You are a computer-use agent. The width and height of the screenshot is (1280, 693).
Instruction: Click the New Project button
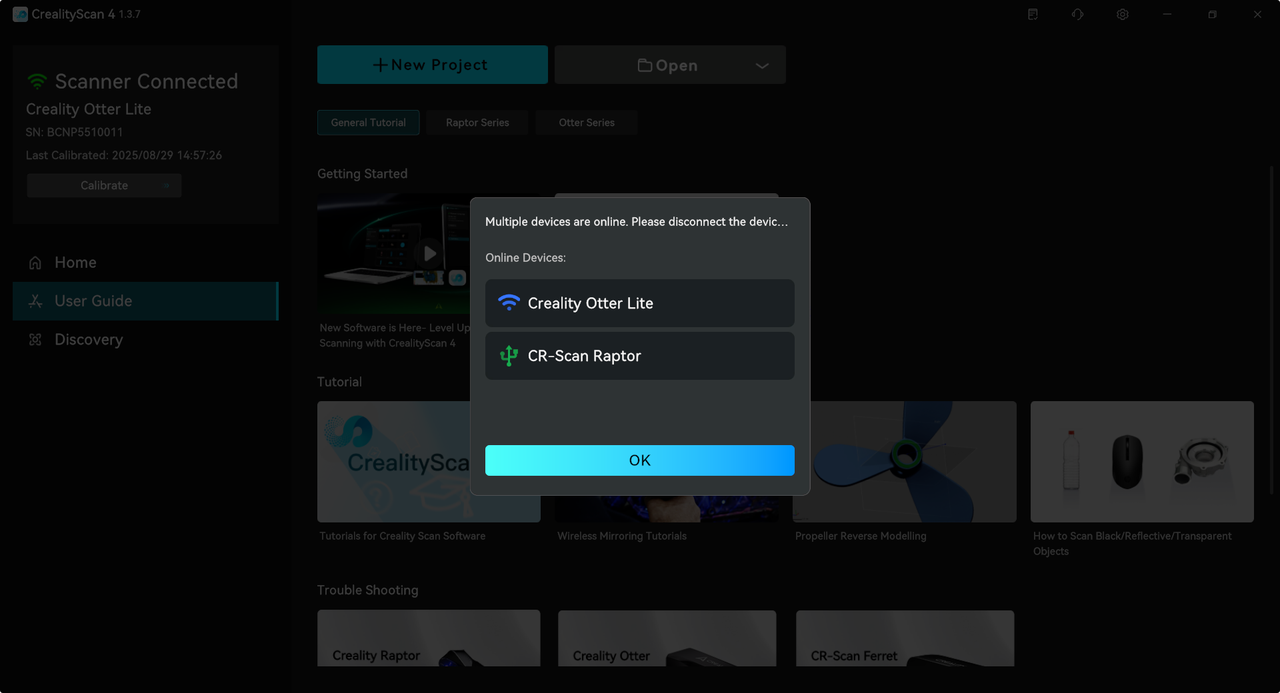click(432, 65)
